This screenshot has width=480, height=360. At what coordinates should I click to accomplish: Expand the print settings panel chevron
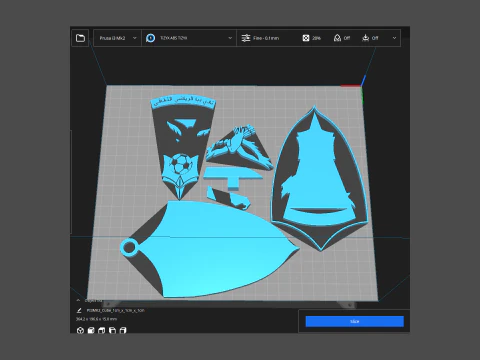click(x=394, y=38)
